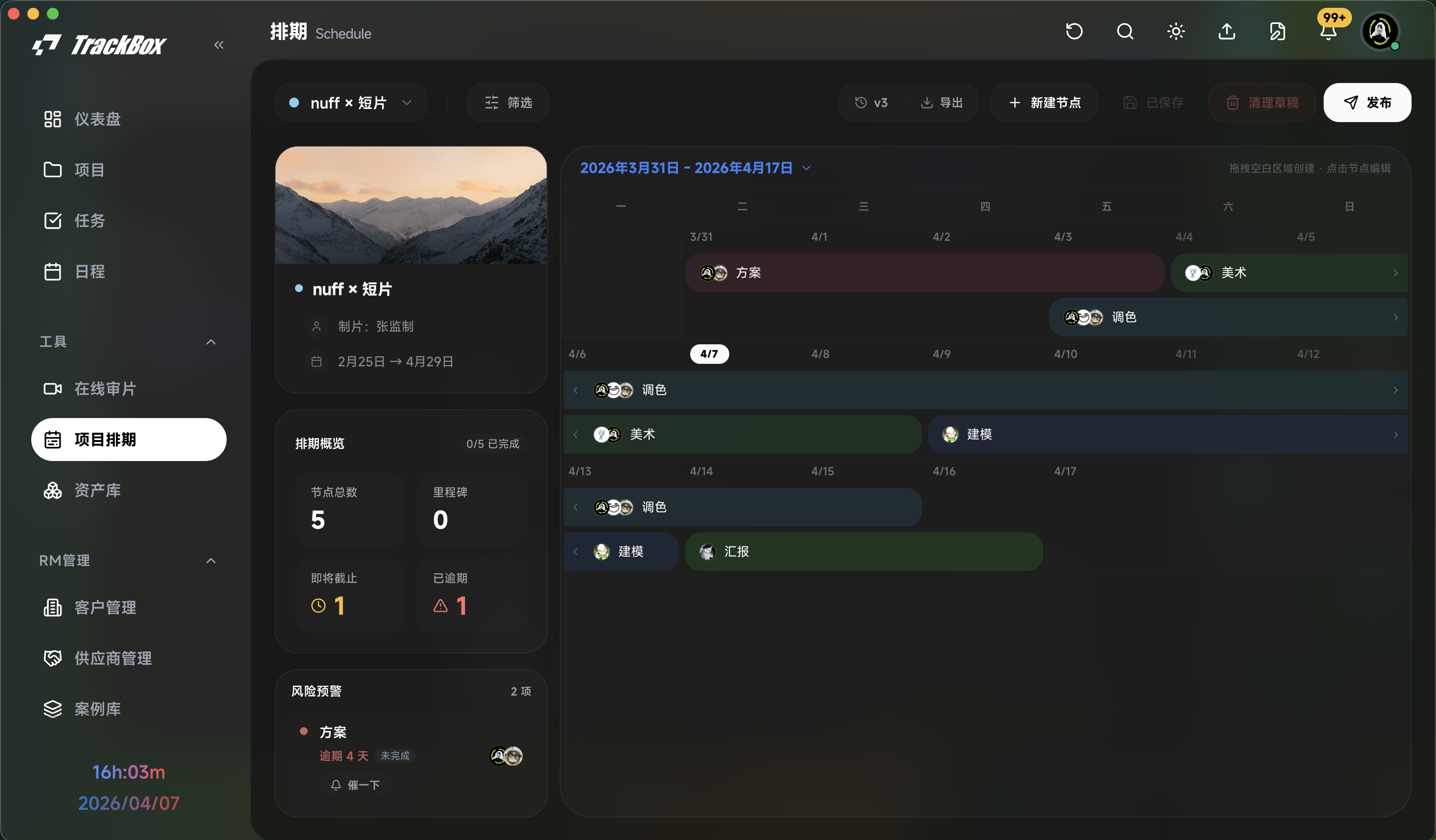The width and height of the screenshot is (1436, 840).
Task: Click assignee avatars on 方案 risk item
Action: [506, 756]
